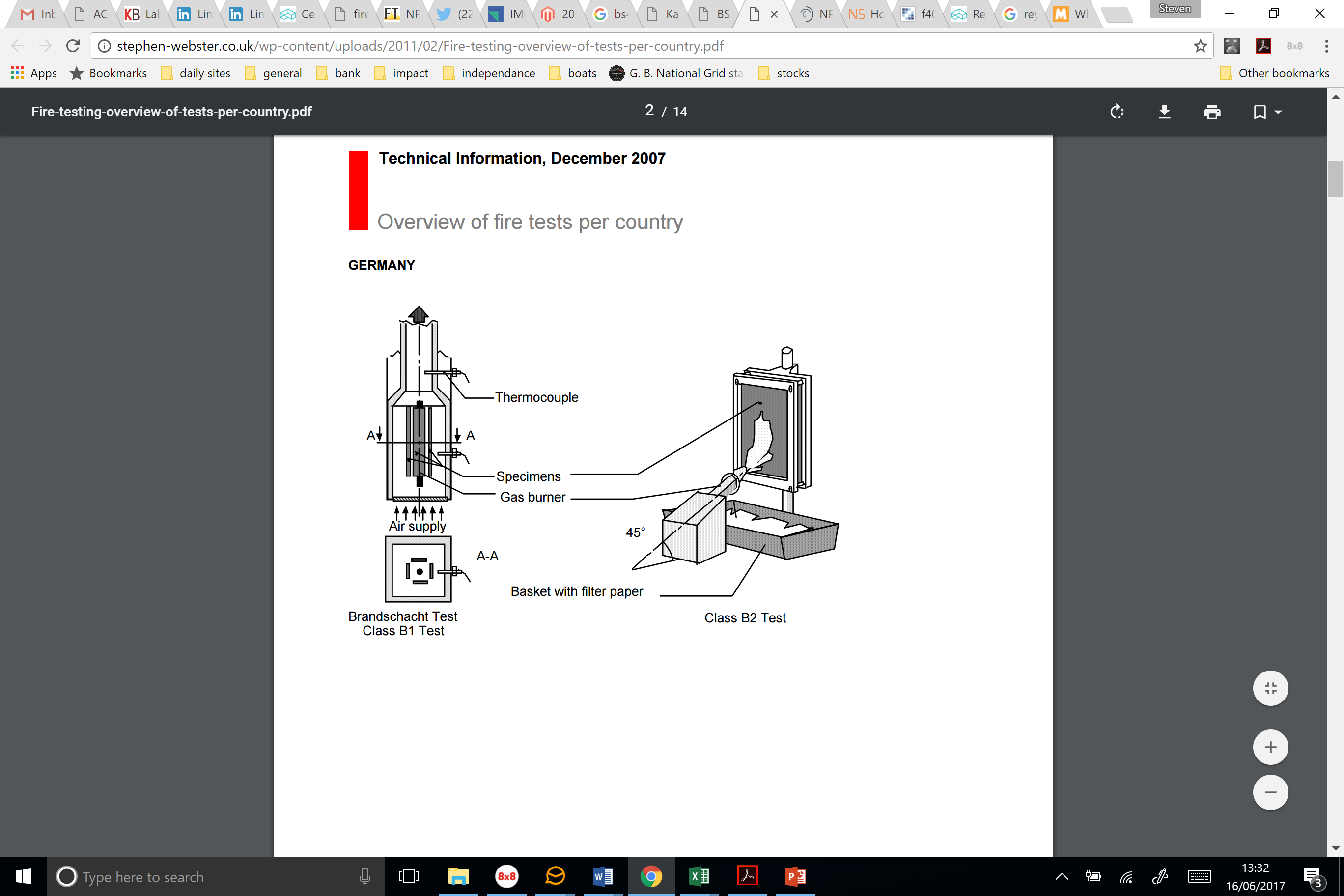Screen dimensions: 1344x896
Task: Open the Bookmarks folder in bookmarks bar
Action: coord(108,73)
